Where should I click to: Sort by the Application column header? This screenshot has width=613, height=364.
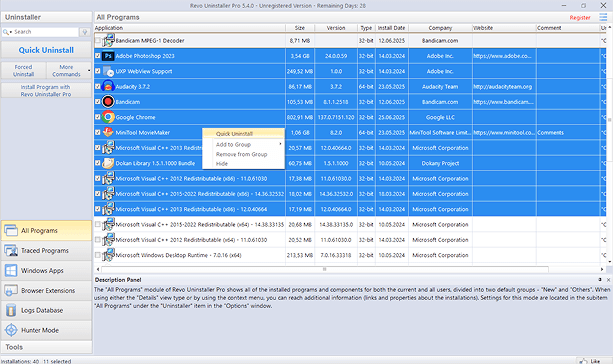189,28
